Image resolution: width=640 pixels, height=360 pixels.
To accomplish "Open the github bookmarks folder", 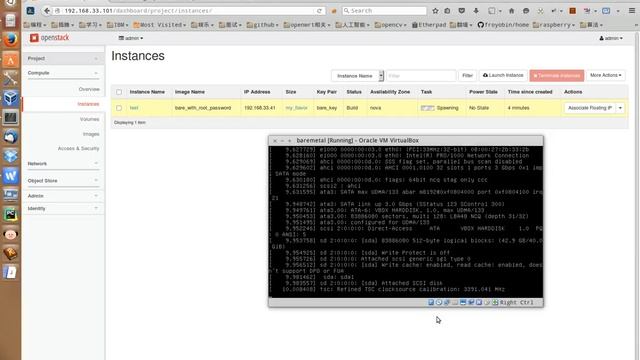I will click(x=262, y=25).
